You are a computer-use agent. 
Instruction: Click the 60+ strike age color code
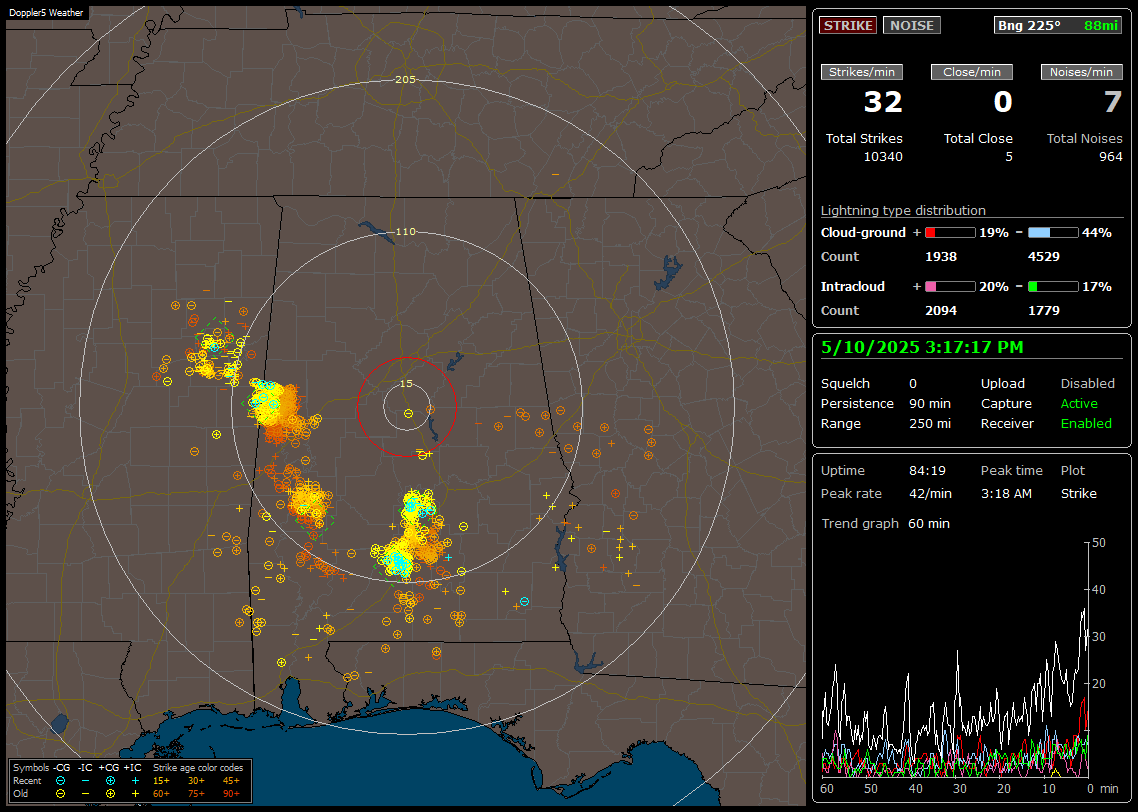[161, 794]
